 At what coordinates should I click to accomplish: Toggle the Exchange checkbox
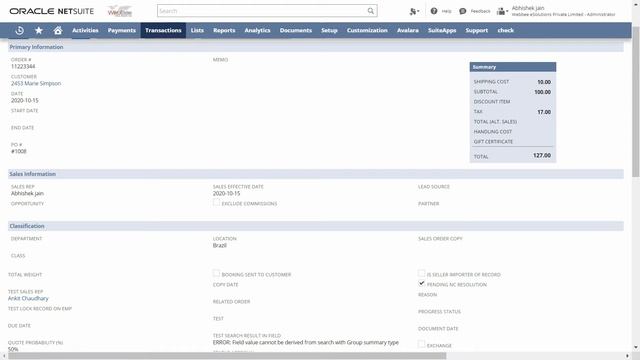[422, 344]
